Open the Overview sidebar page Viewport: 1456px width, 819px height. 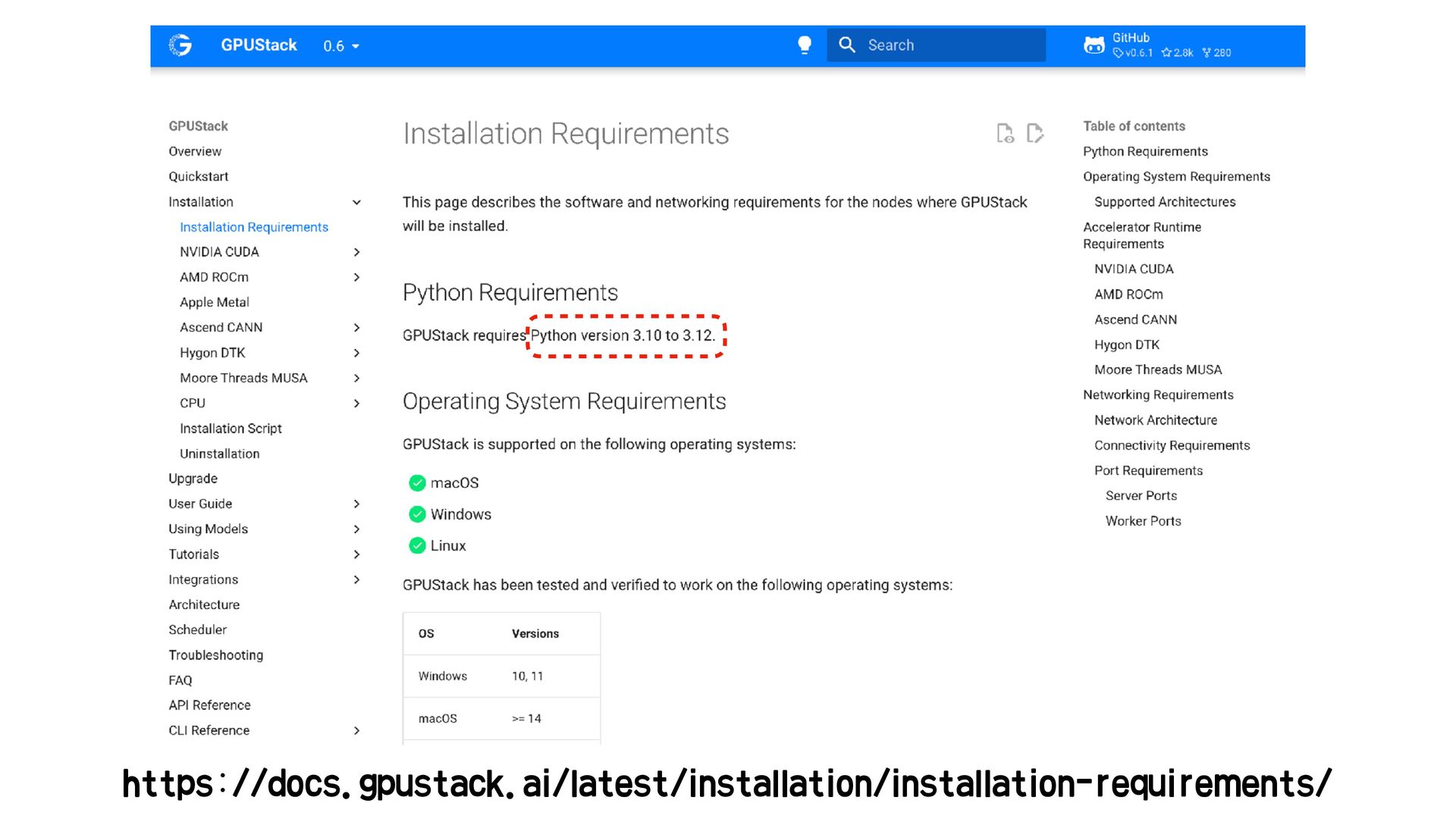point(195,152)
